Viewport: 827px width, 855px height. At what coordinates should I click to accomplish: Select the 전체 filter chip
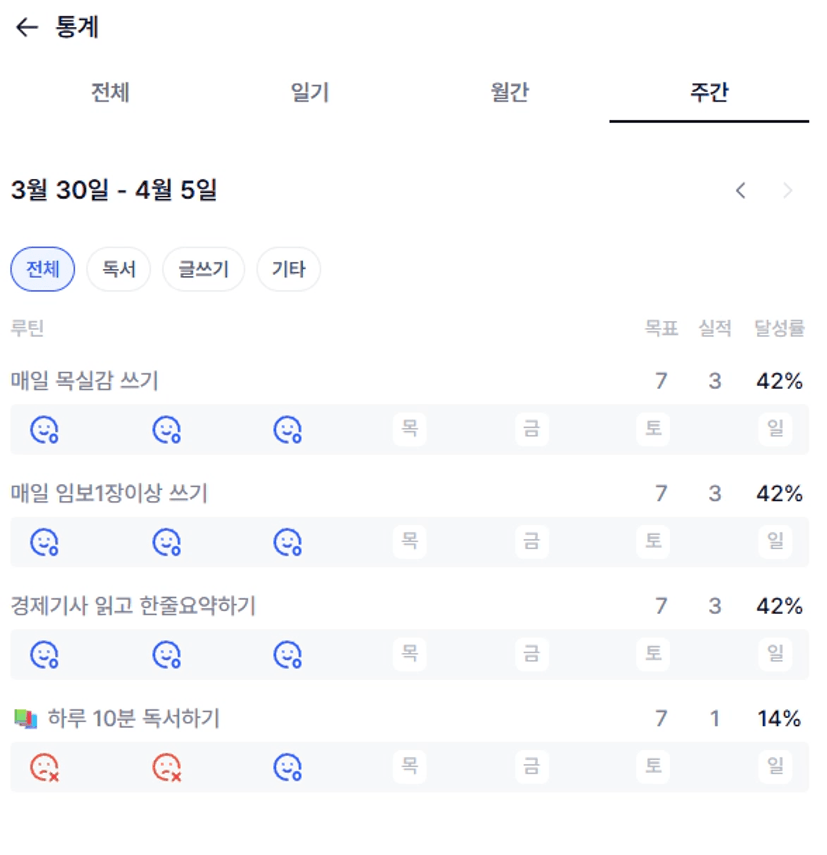click(43, 269)
